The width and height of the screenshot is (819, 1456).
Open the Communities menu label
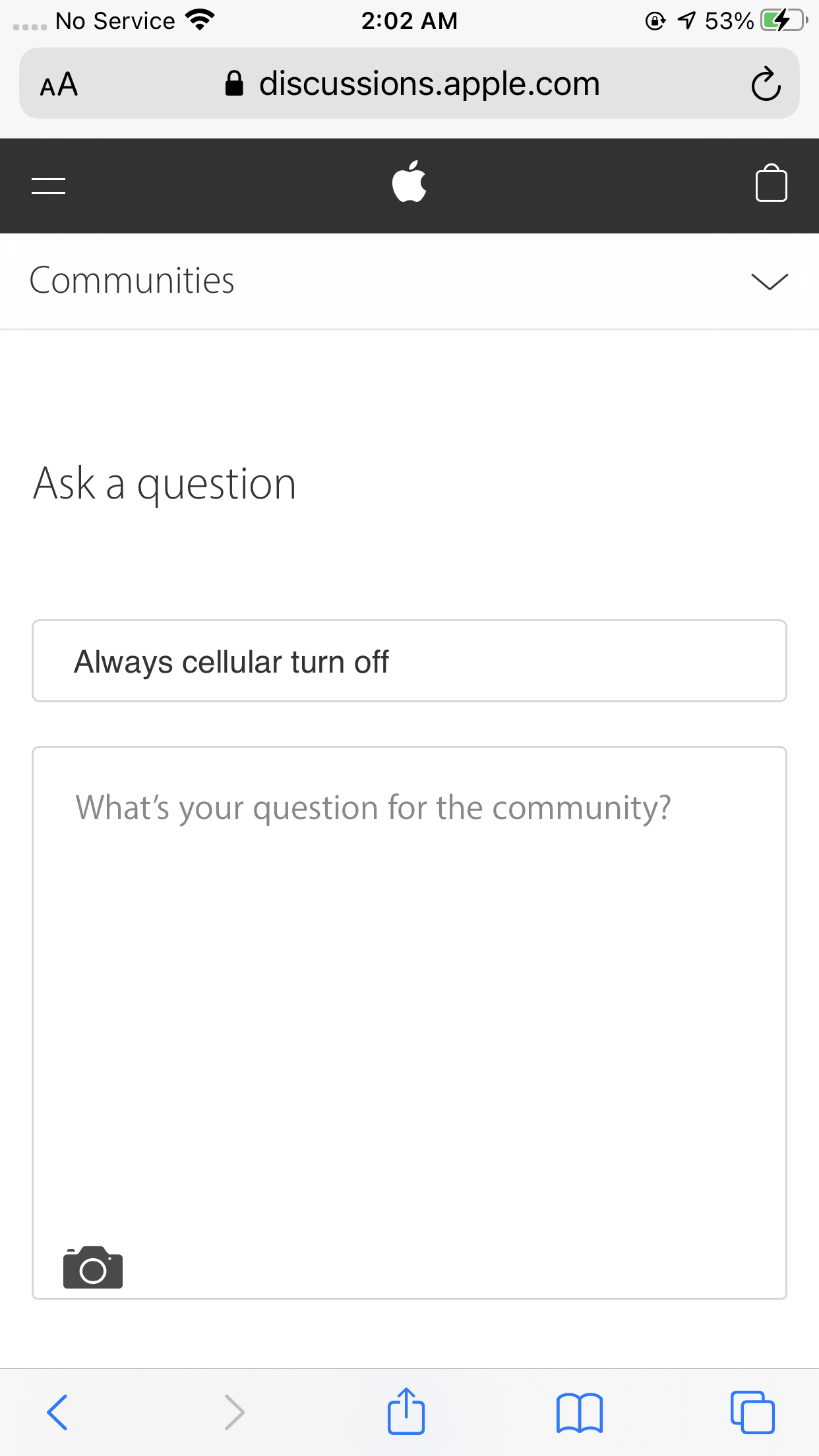132,281
